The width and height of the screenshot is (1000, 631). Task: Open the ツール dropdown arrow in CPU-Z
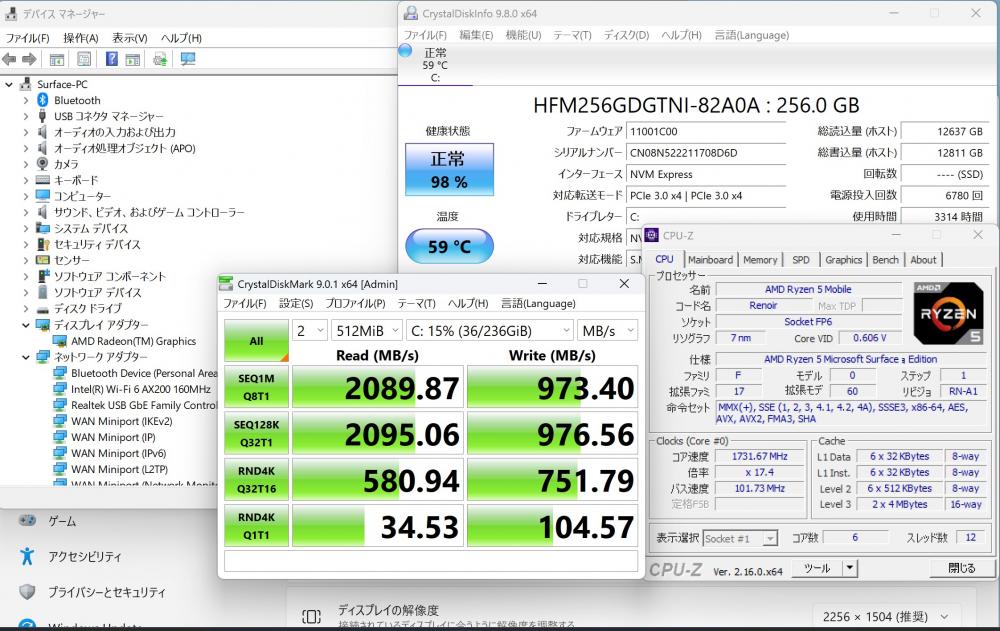click(x=849, y=567)
